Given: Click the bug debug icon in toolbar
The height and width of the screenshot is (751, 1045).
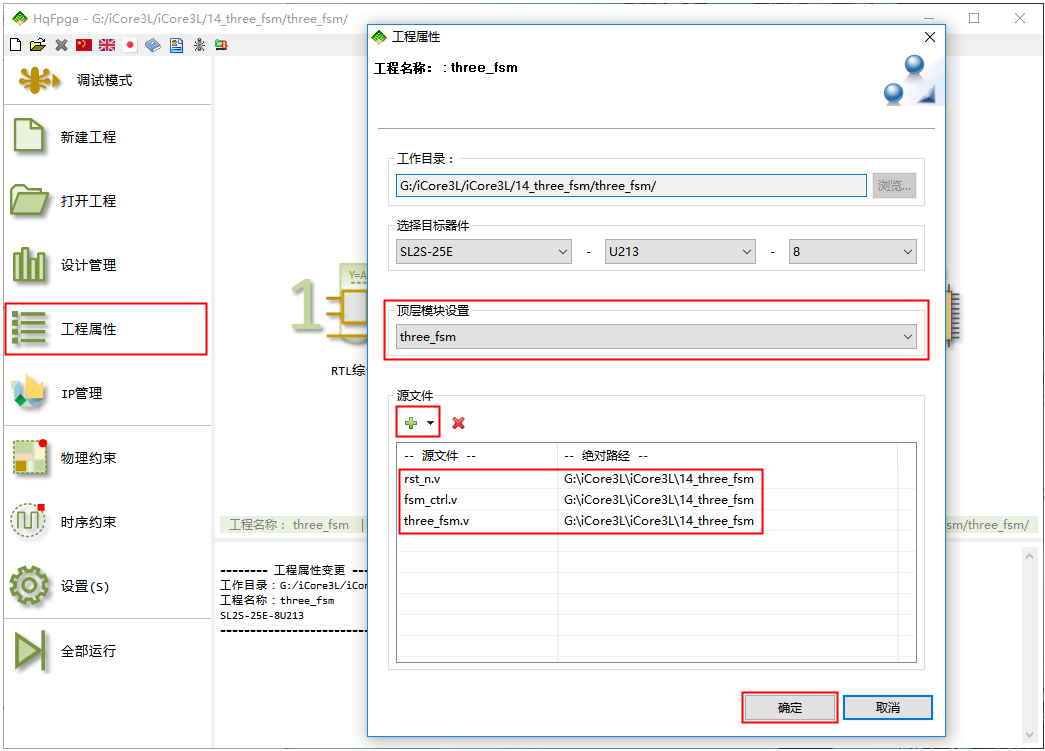Looking at the screenshot, I should coord(199,45).
